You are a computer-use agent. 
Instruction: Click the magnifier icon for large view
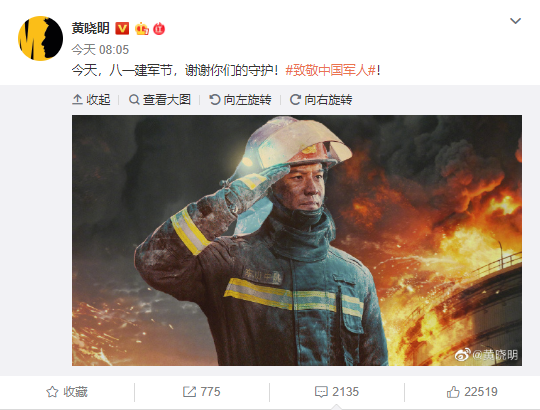134,100
